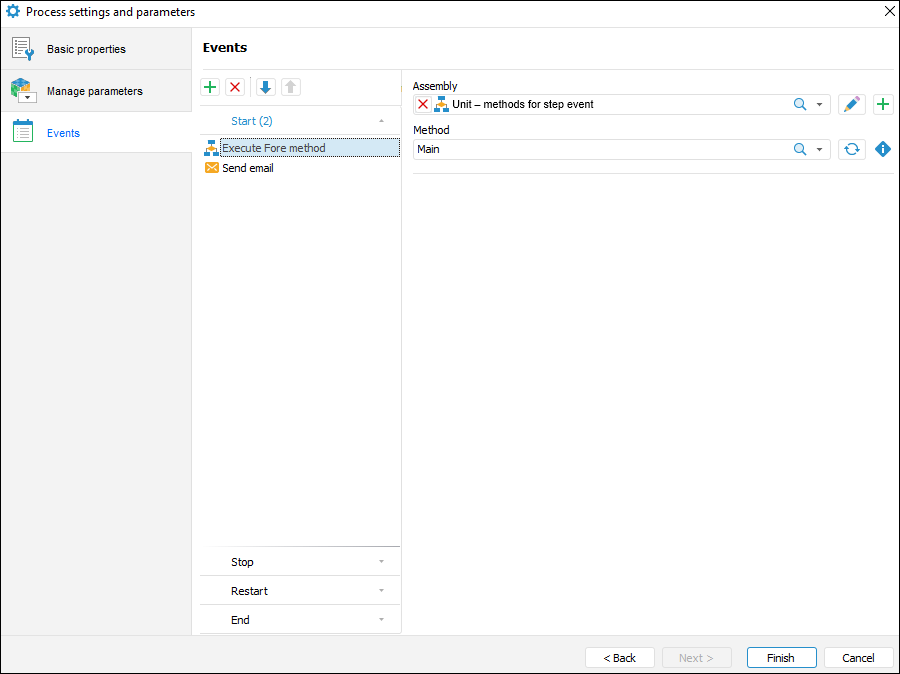Go to previous page with Back
This screenshot has height=674, width=900.
pyautogui.click(x=620, y=658)
